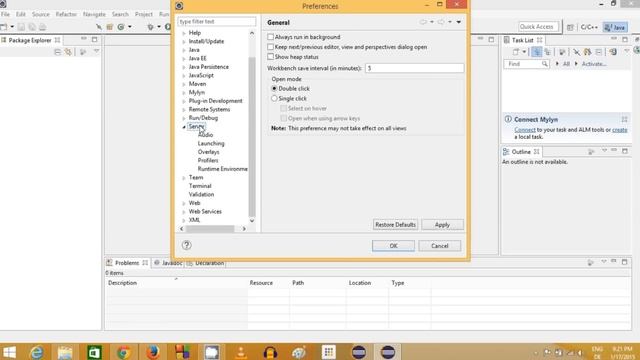Open the Refactor menu

[66, 14]
